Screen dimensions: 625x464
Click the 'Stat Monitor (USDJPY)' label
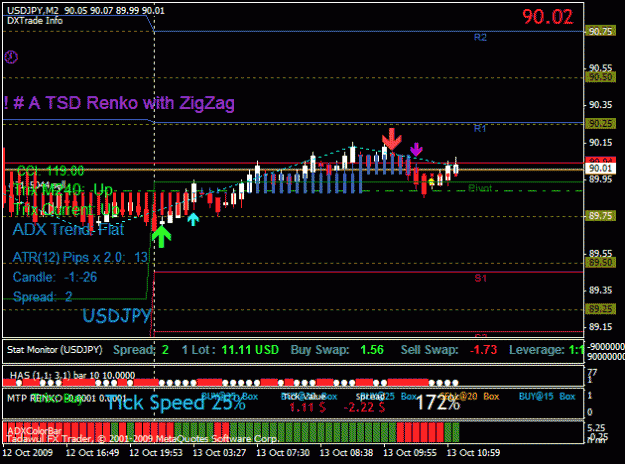point(55,350)
